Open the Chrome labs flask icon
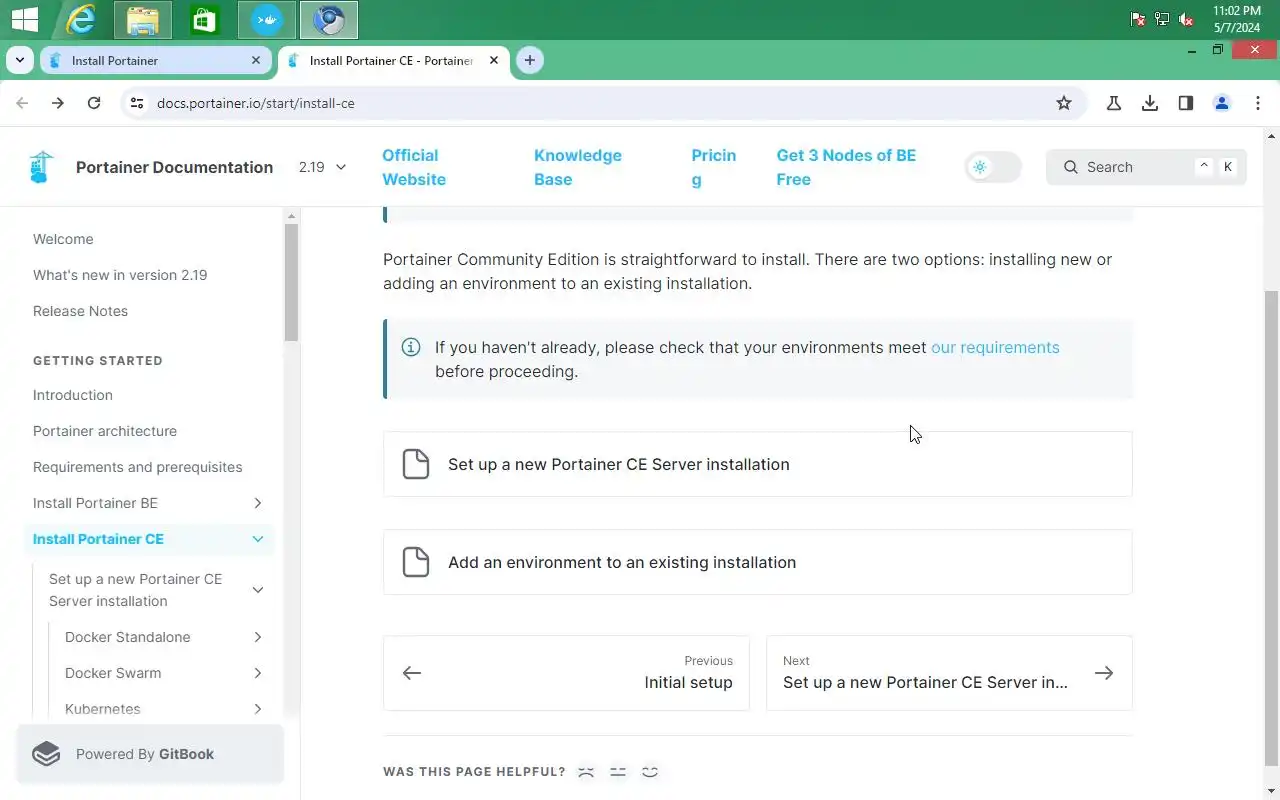 coord(1114,103)
